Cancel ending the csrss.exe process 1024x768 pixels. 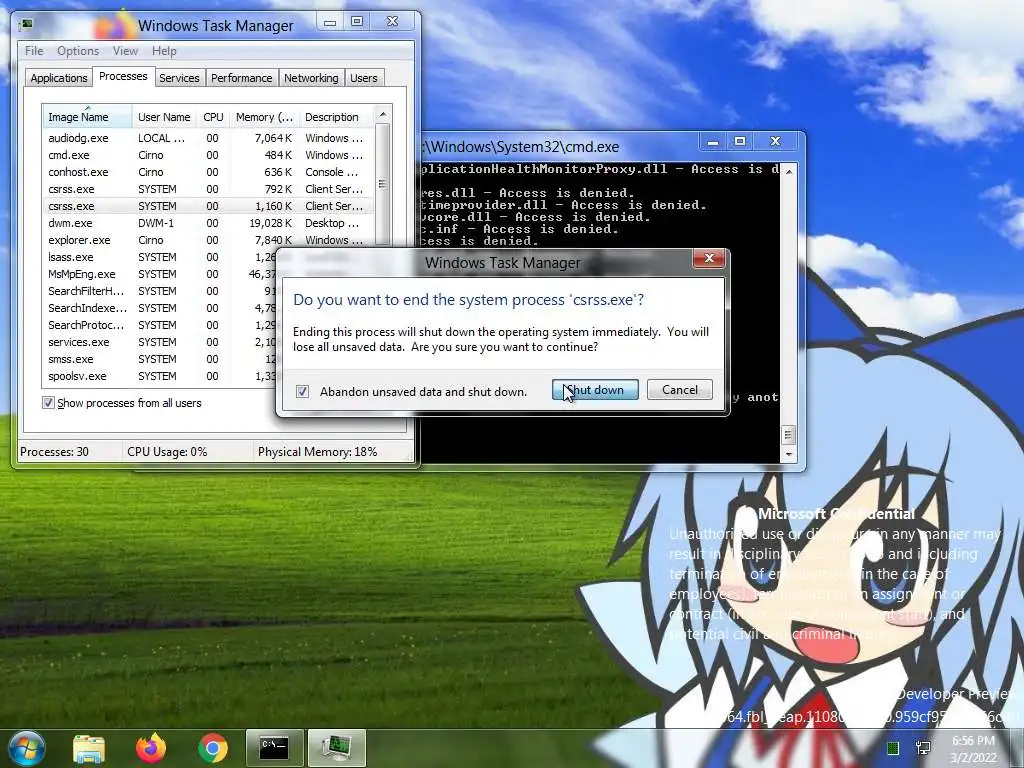point(680,390)
